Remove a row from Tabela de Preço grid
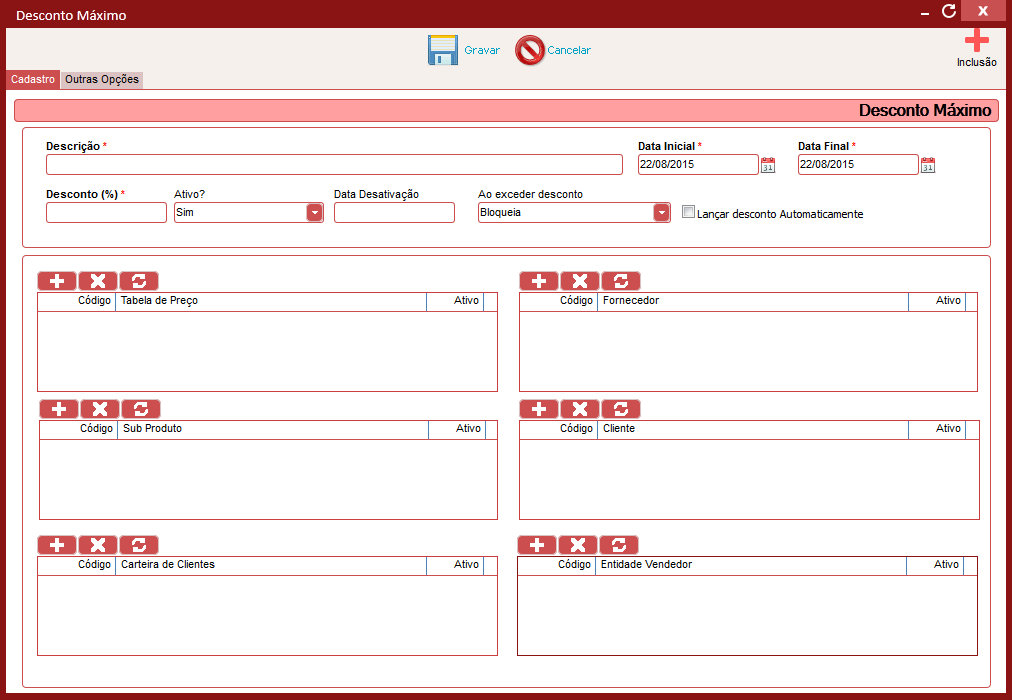Image resolution: width=1012 pixels, height=700 pixels. click(97, 281)
